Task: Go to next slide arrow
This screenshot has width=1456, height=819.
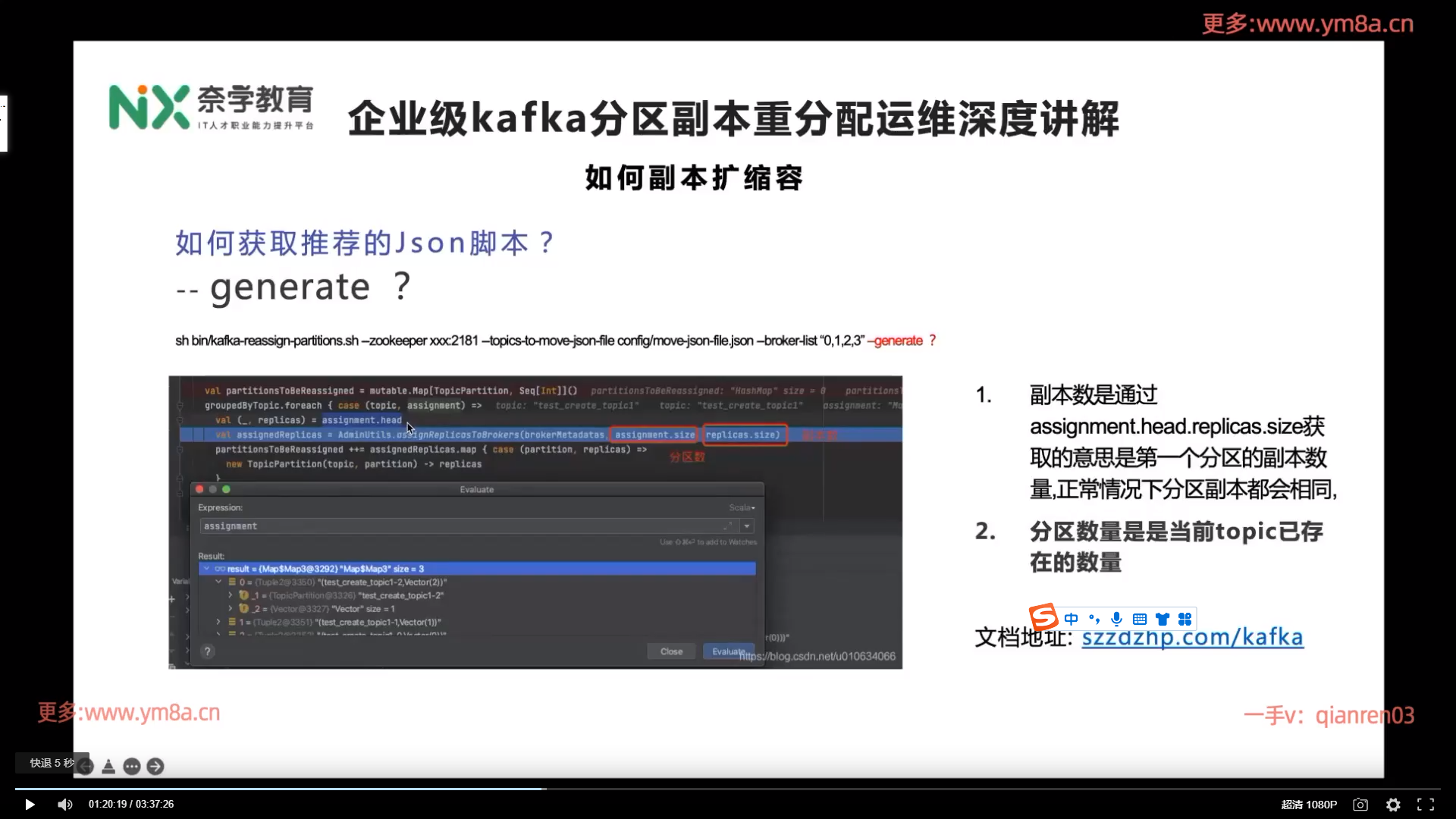Action: [155, 767]
